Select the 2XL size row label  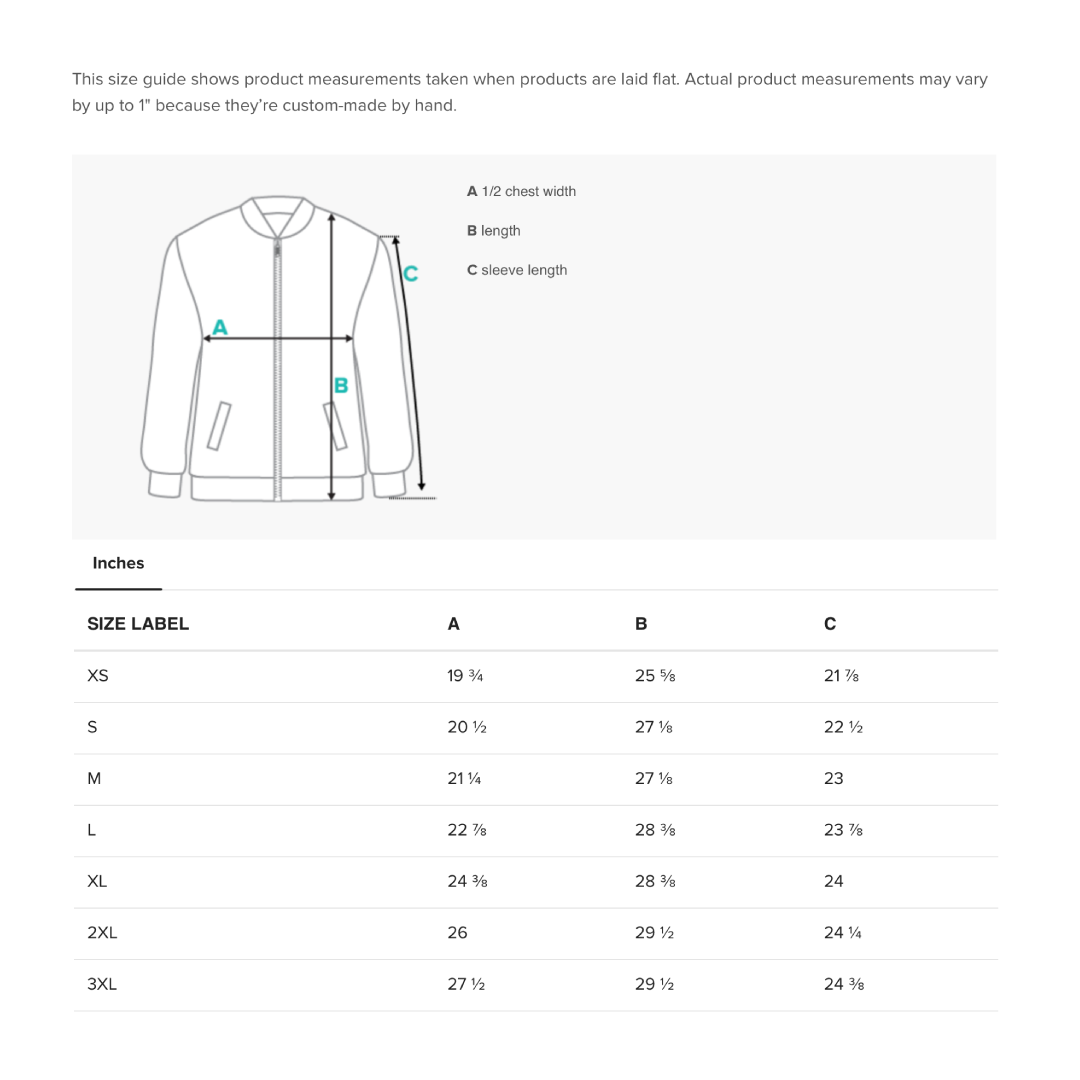(102, 933)
